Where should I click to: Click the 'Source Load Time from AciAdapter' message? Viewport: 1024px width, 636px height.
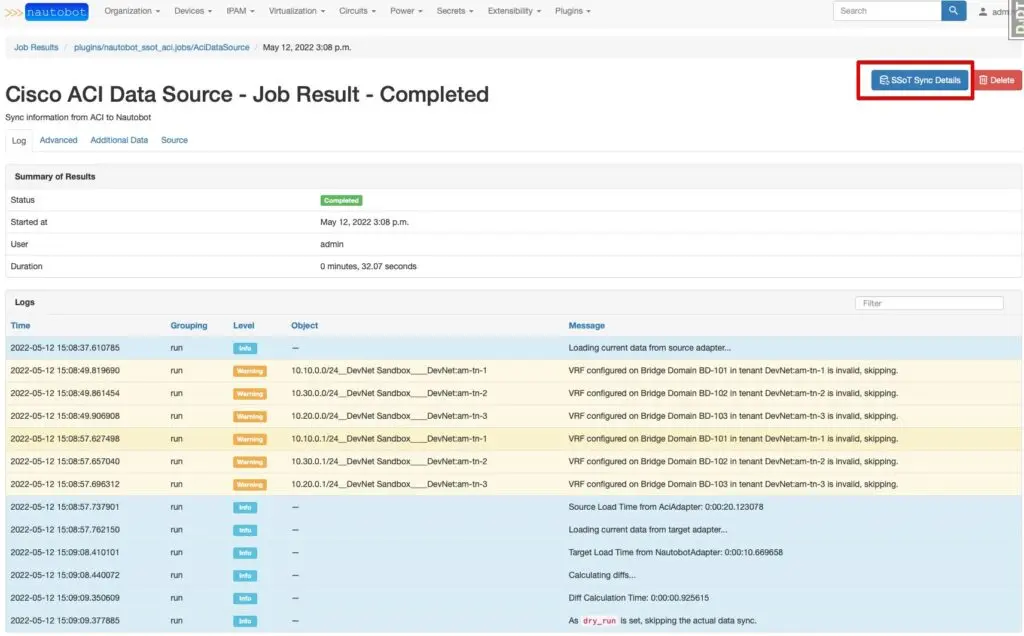[665, 507]
